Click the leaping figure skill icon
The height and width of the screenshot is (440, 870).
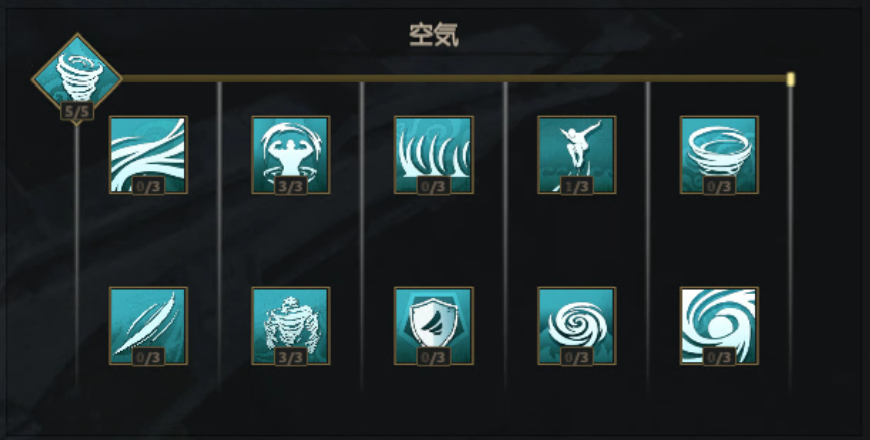[x=576, y=155]
